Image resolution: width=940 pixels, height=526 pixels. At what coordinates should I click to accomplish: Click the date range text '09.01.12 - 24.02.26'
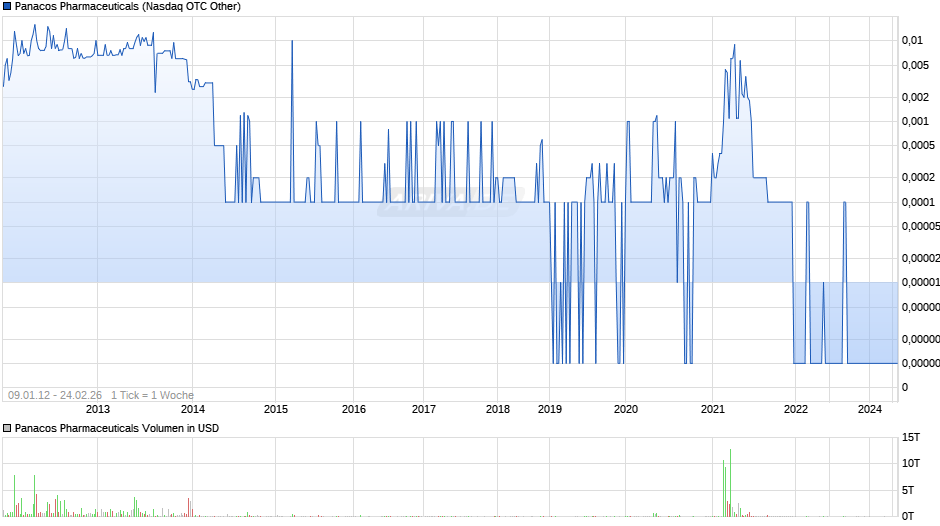click(x=55, y=395)
